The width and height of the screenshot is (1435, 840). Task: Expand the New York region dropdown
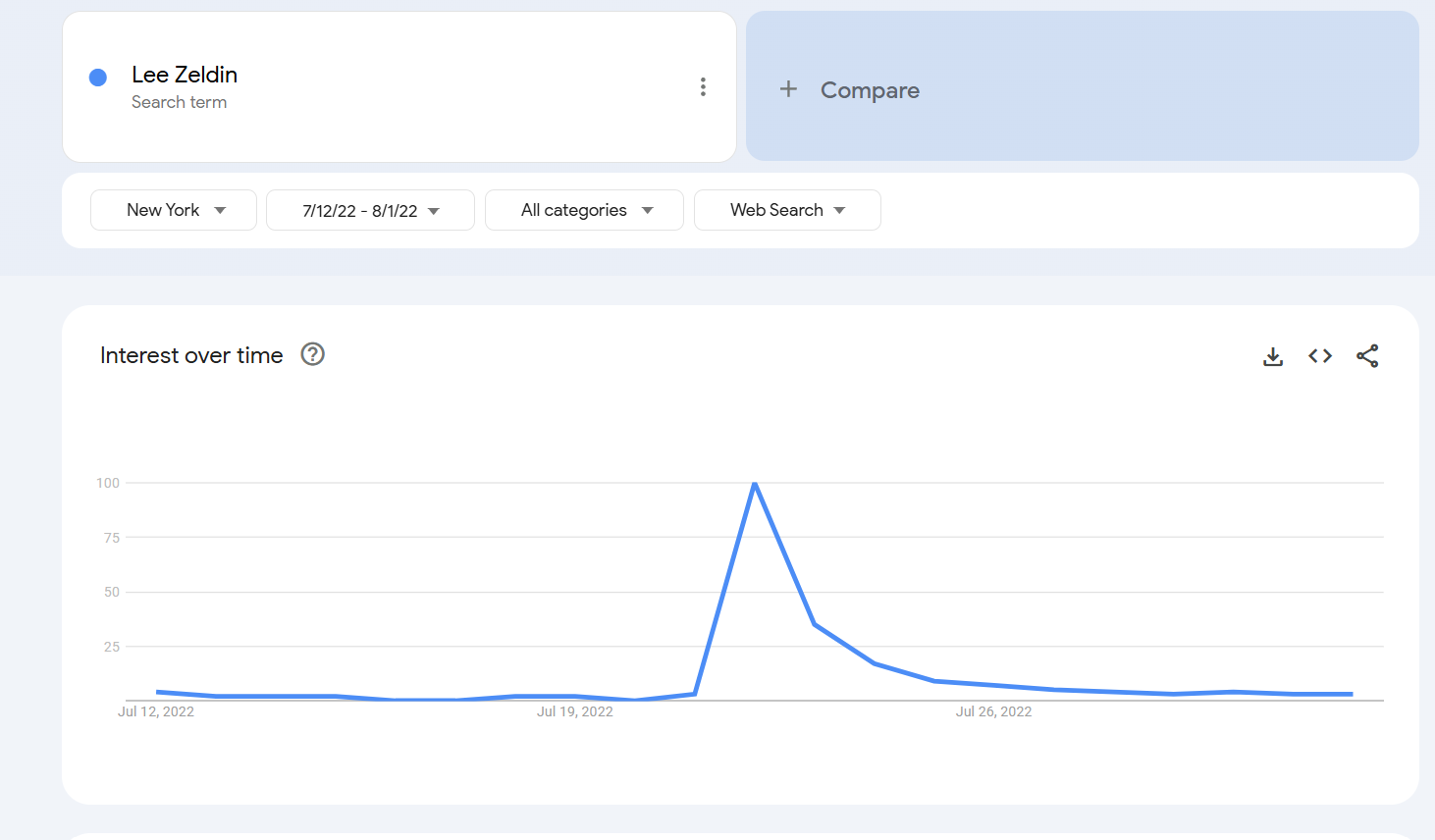pos(174,210)
